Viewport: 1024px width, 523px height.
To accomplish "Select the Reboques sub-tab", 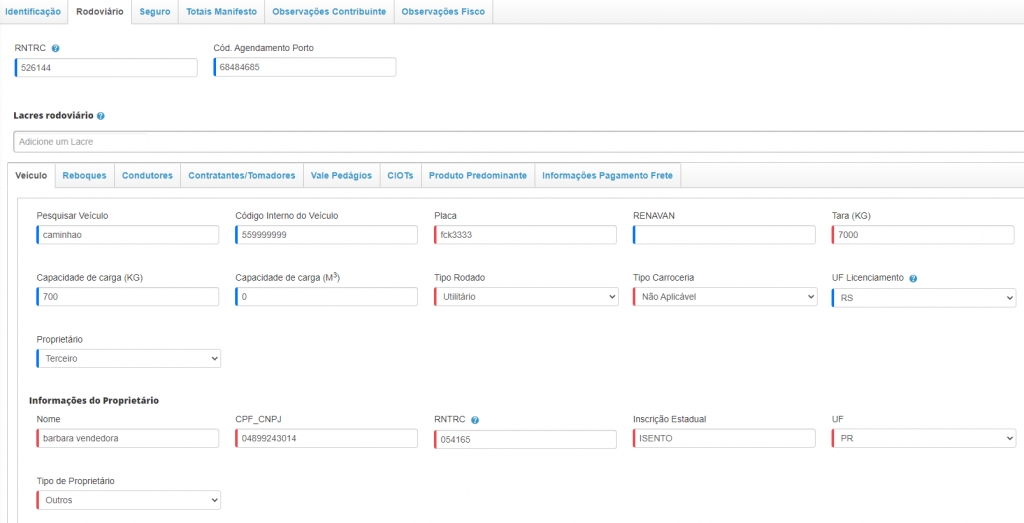I will (x=84, y=175).
